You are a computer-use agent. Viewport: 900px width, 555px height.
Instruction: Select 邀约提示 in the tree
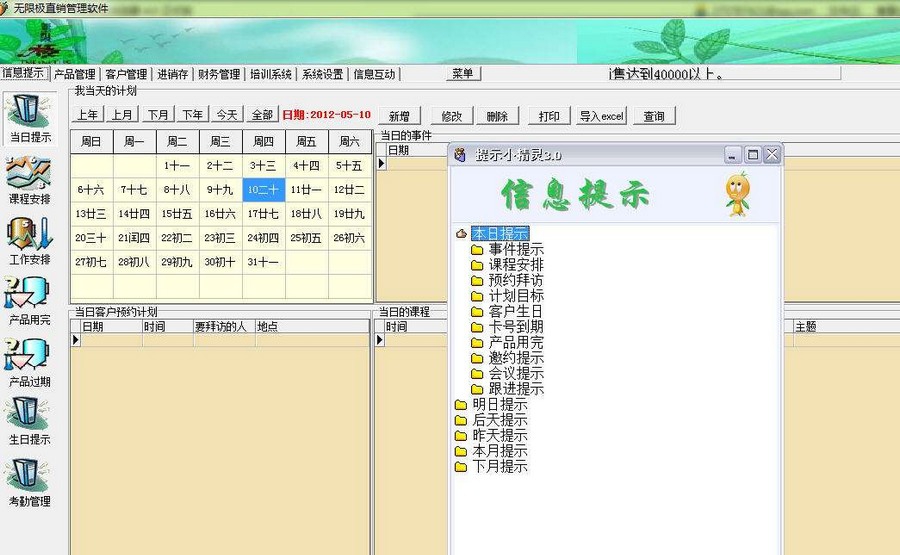516,358
